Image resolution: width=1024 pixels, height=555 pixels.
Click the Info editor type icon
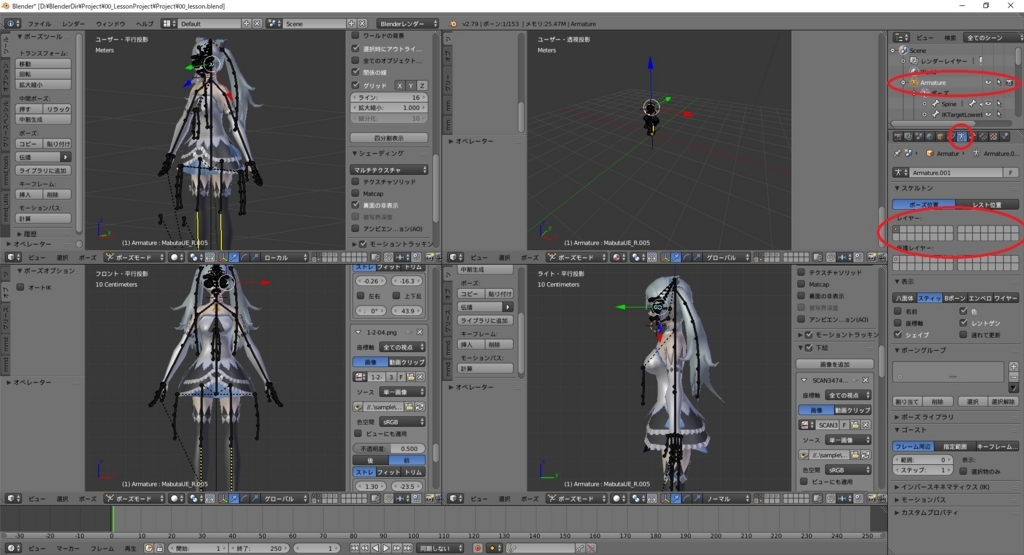coord(12,24)
